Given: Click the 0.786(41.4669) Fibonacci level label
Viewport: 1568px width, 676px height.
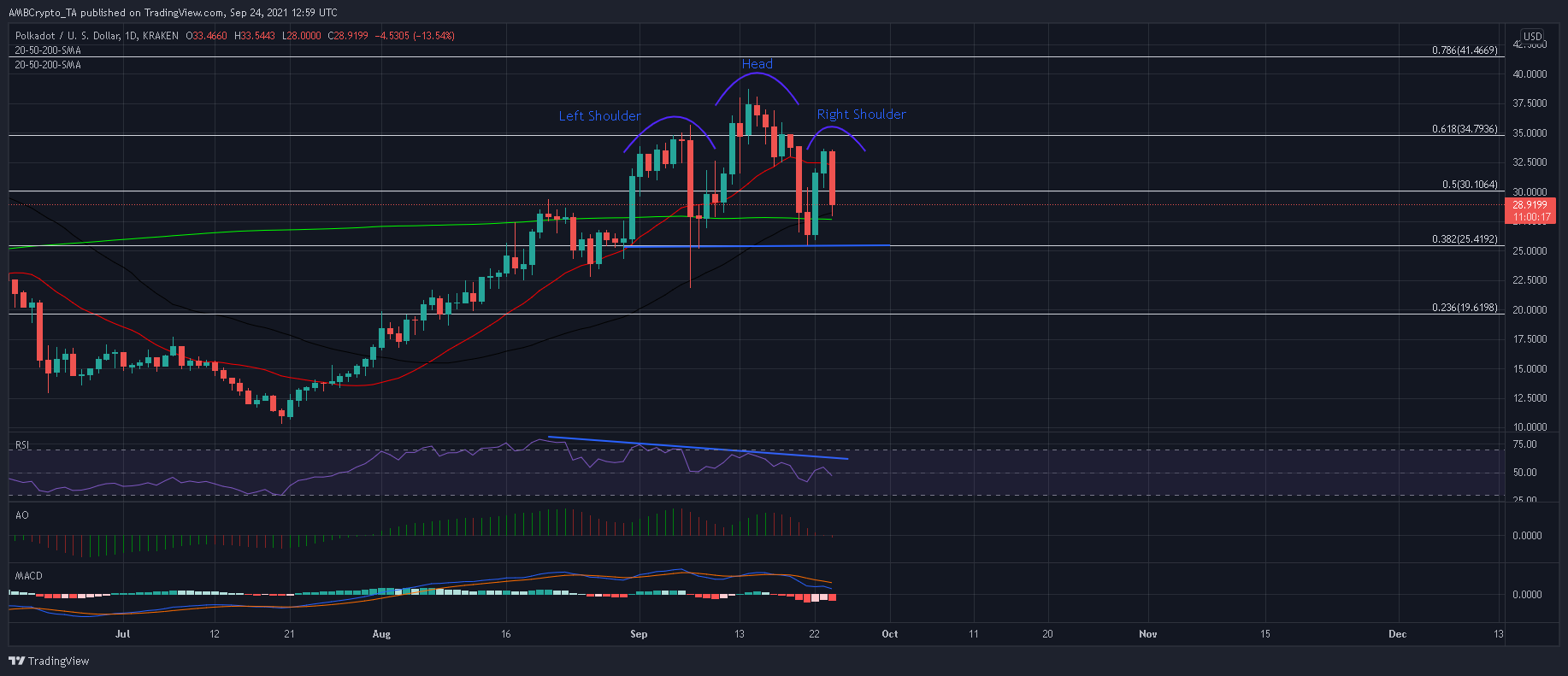Looking at the screenshot, I should (x=1465, y=50).
